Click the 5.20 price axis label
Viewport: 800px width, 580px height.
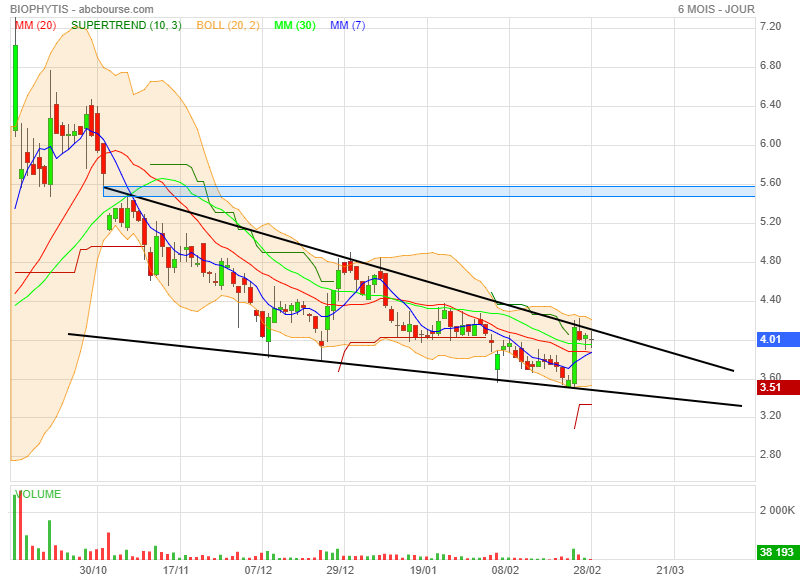(770, 221)
